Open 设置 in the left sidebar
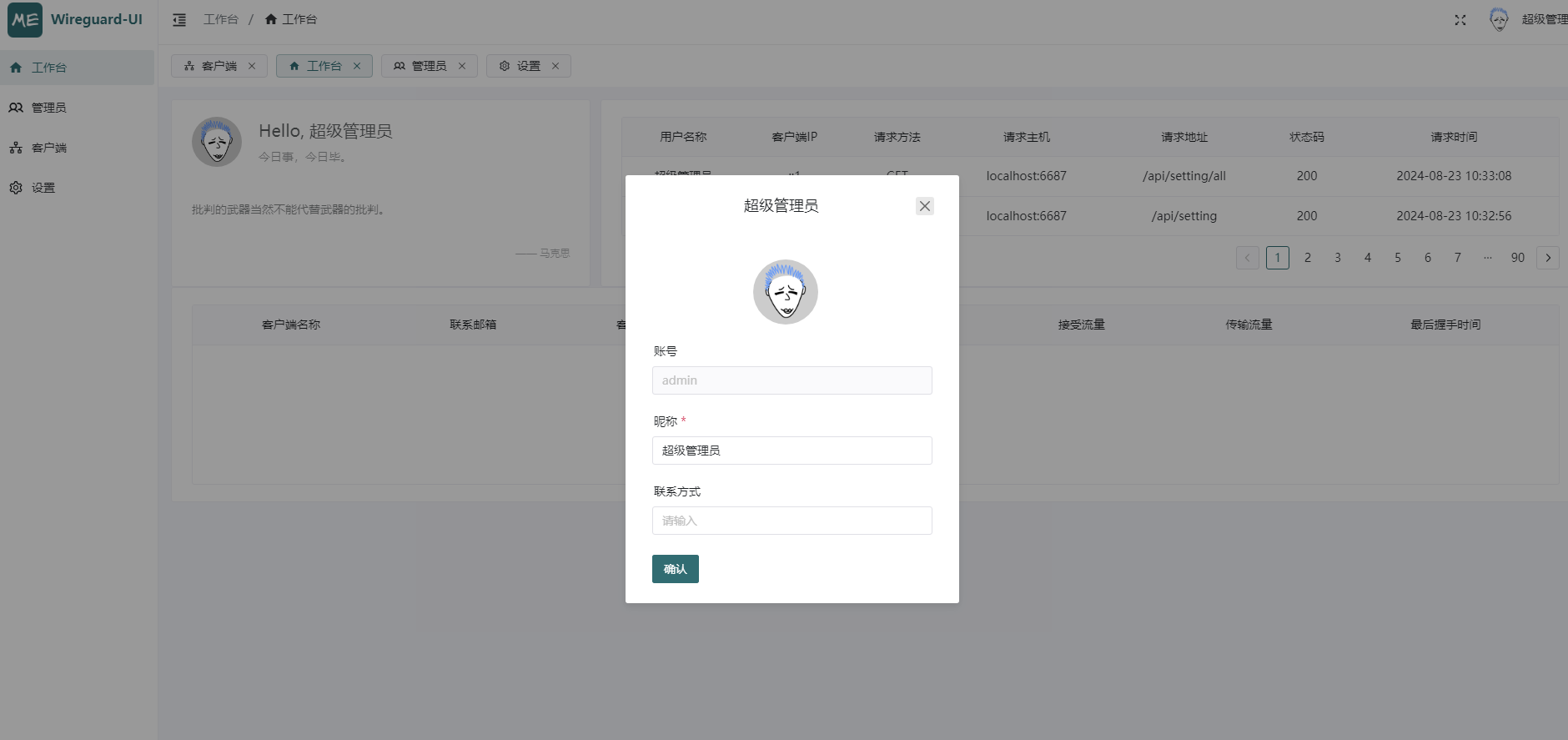1568x740 pixels. click(x=43, y=188)
